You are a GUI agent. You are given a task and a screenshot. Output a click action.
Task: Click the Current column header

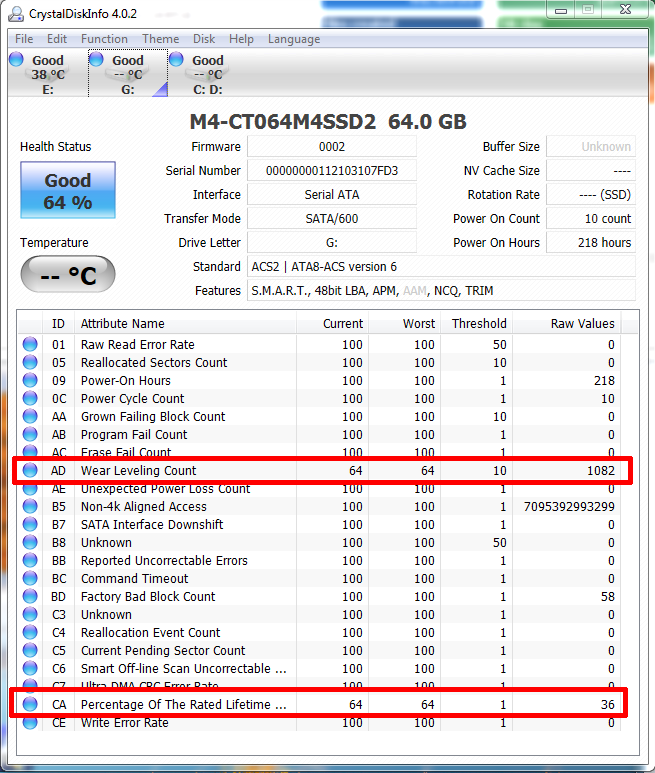pos(332,323)
